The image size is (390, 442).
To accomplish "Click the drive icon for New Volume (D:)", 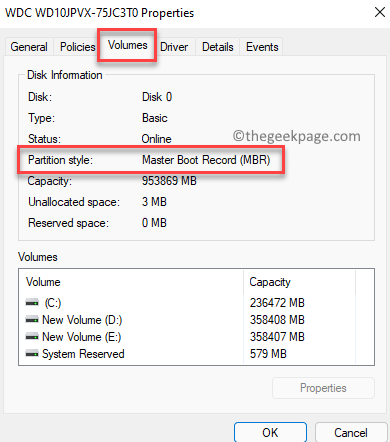I will click(x=32, y=320).
